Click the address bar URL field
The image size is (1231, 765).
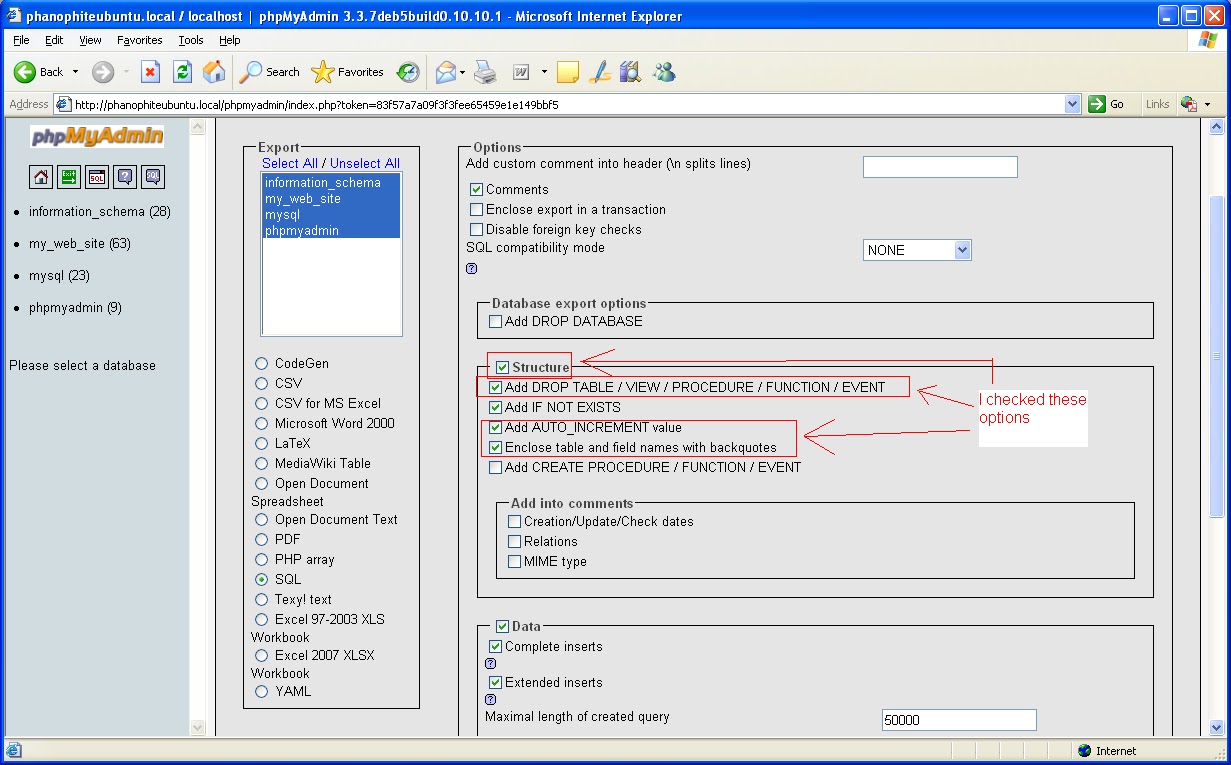tap(567, 104)
